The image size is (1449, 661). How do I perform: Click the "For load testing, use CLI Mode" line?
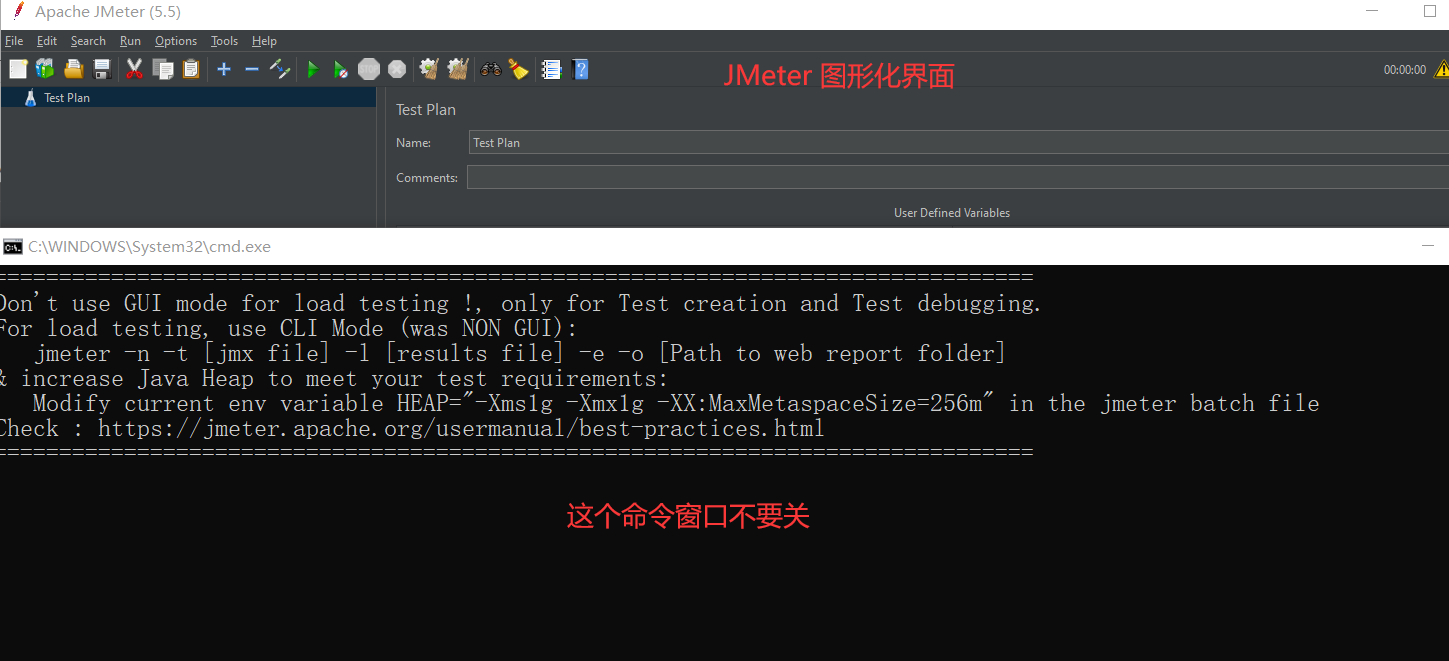289,329
